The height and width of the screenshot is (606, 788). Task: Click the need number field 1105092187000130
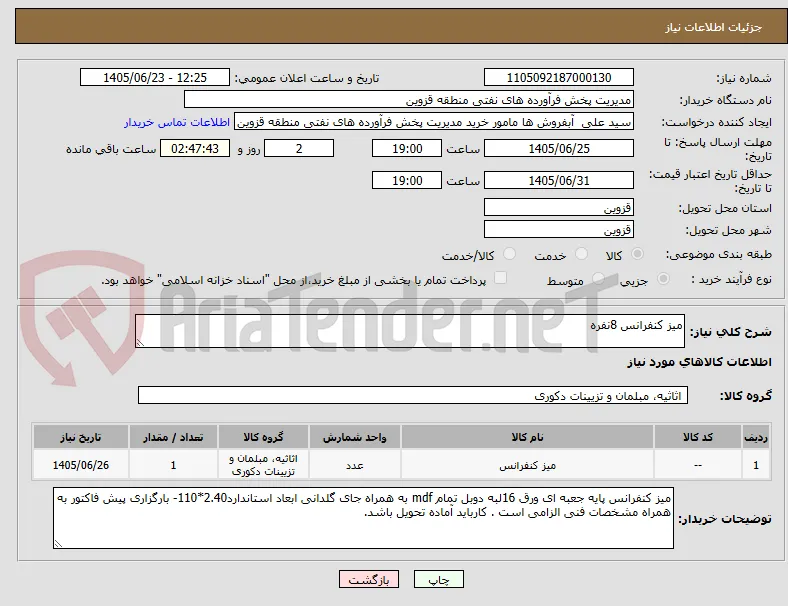click(558, 77)
